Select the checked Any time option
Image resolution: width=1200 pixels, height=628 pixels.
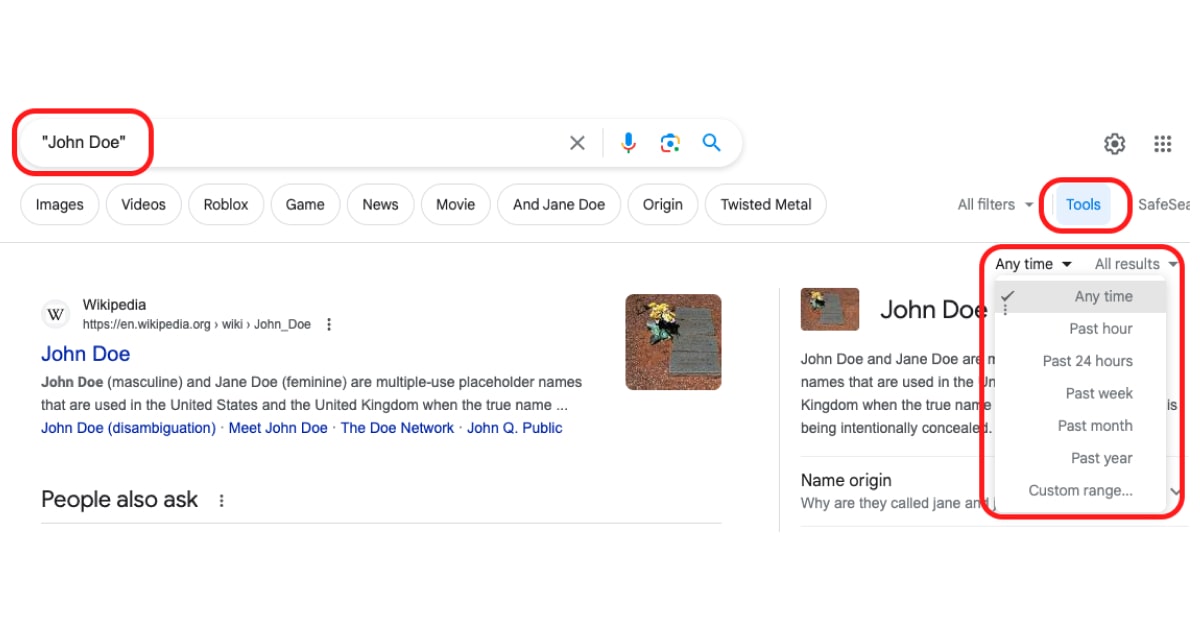[1081, 296]
